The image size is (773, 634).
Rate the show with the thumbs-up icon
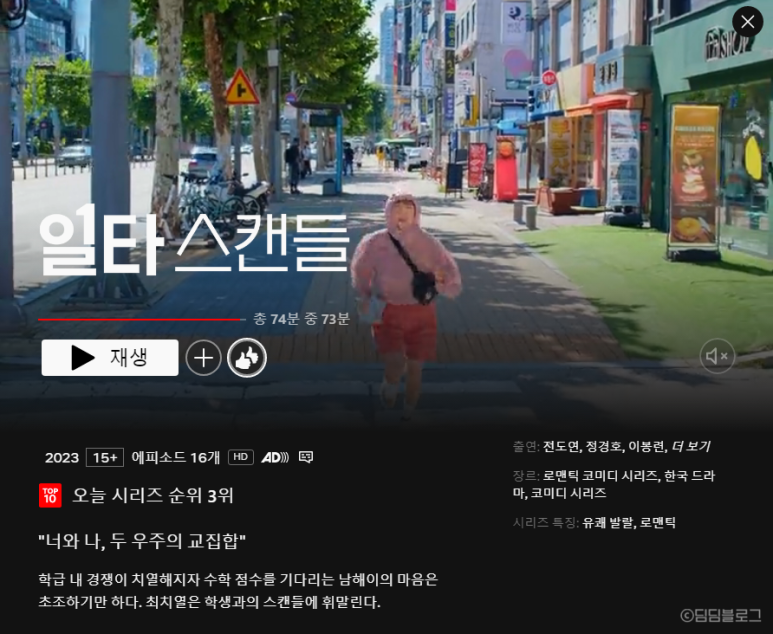pyautogui.click(x=247, y=357)
